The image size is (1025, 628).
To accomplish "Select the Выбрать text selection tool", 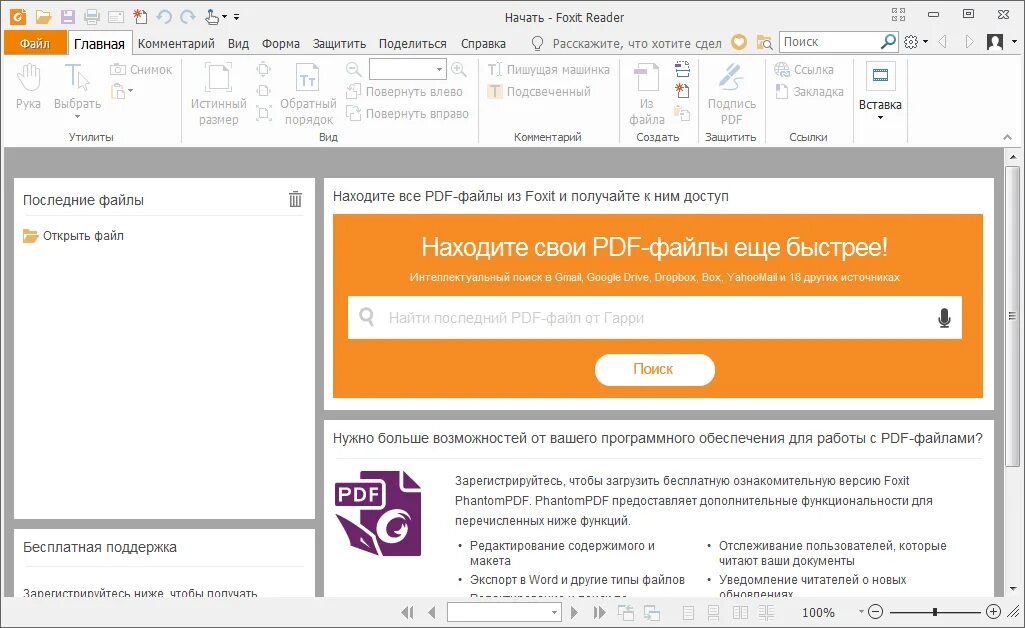I will 77,90.
